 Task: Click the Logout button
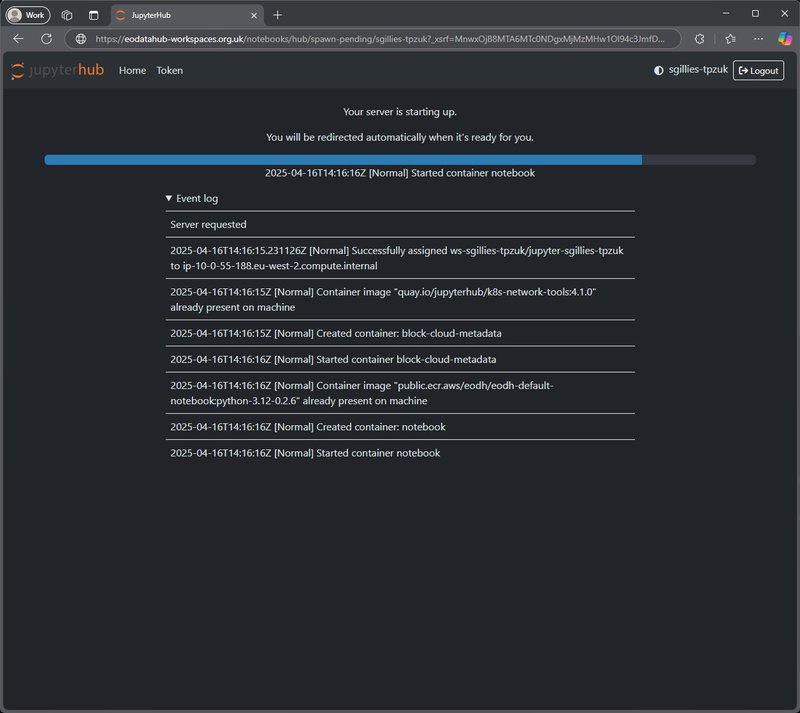tap(758, 70)
